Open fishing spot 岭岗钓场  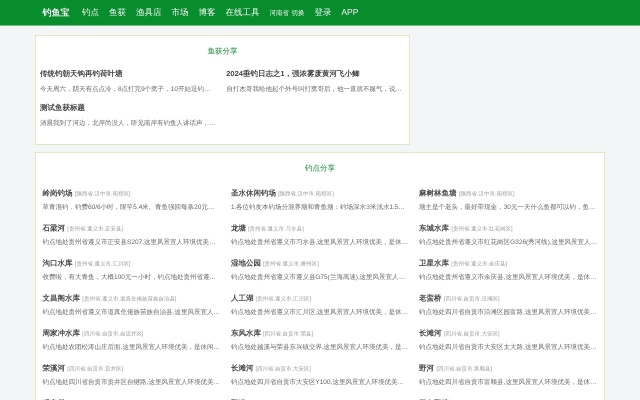pyautogui.click(x=57, y=193)
